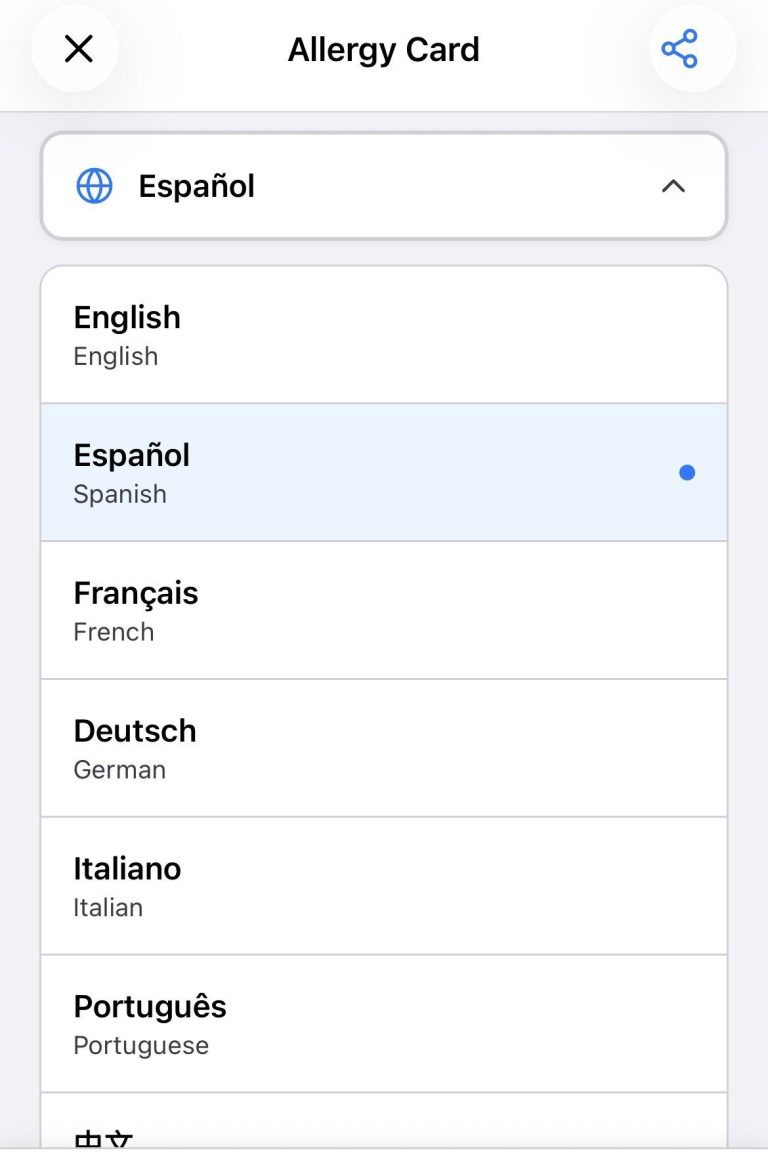Switch the card language to Deutsch

coord(383,748)
